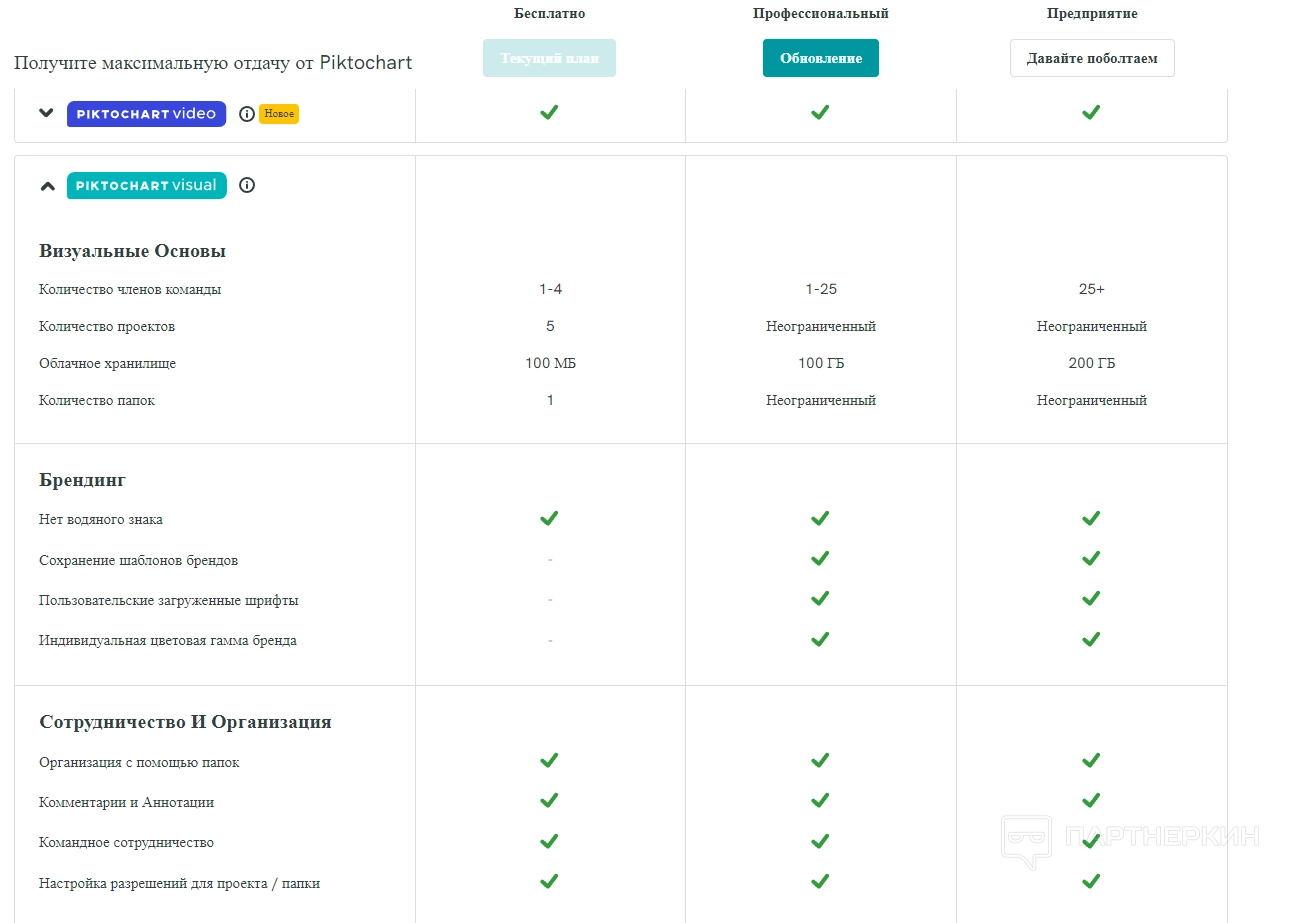Expand the Piktochart Video section chevron

pos(46,113)
